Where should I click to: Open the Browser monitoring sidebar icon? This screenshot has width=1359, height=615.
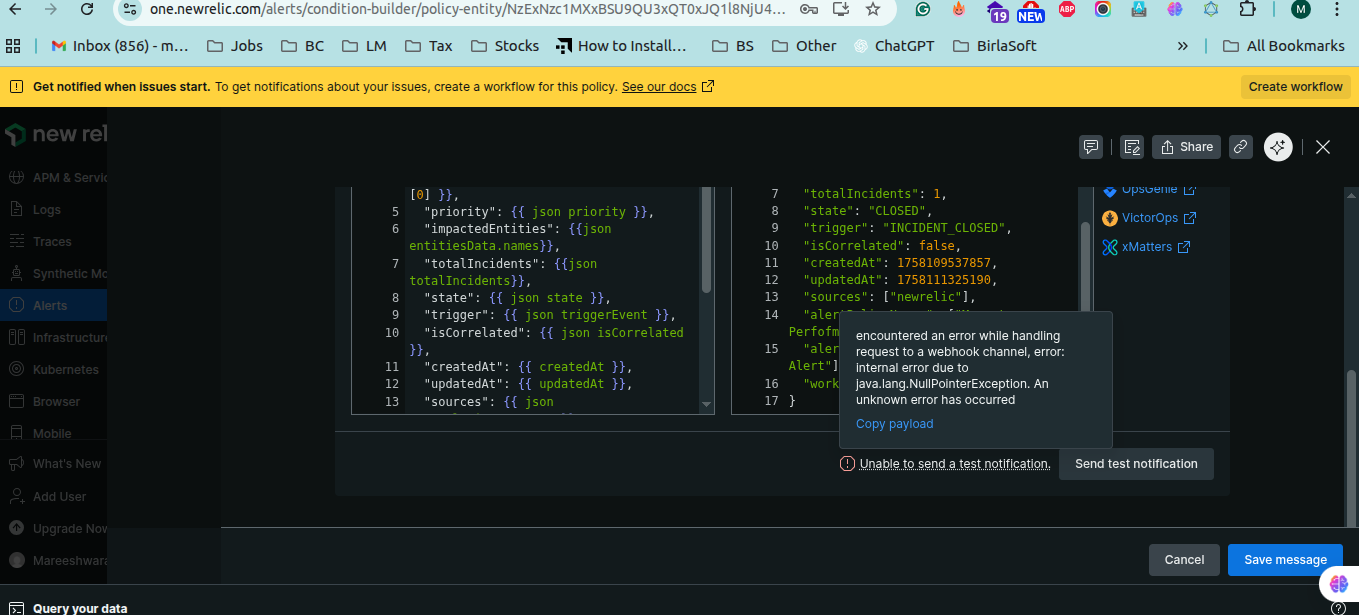(16, 401)
